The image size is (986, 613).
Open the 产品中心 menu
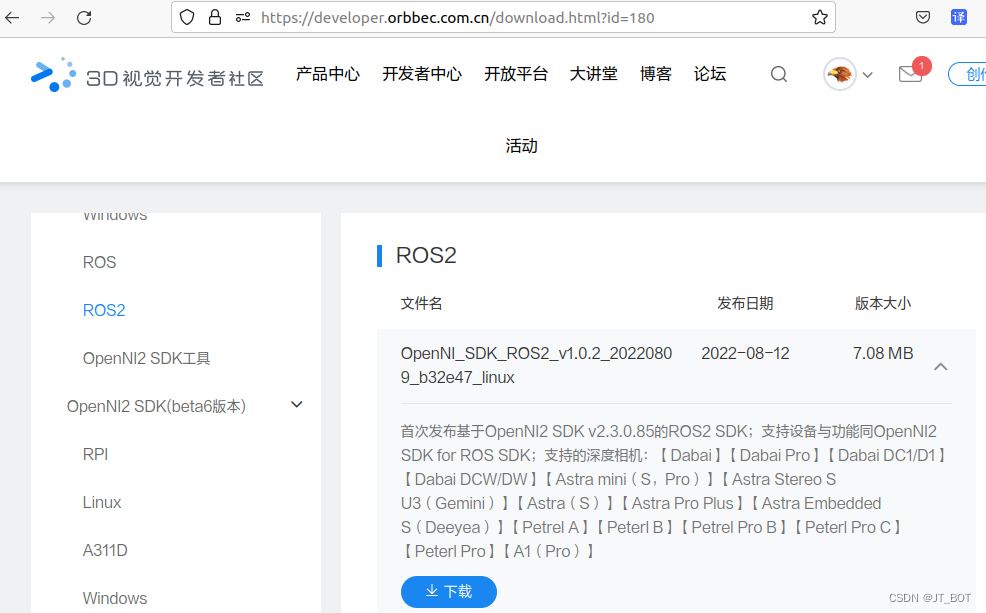(x=328, y=73)
